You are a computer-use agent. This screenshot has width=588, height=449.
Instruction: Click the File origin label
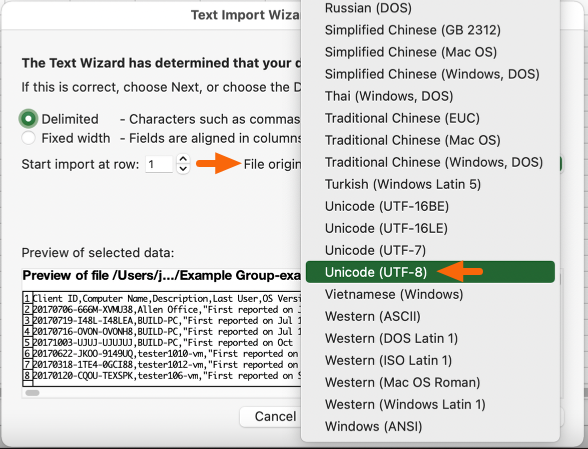click(x=272, y=164)
